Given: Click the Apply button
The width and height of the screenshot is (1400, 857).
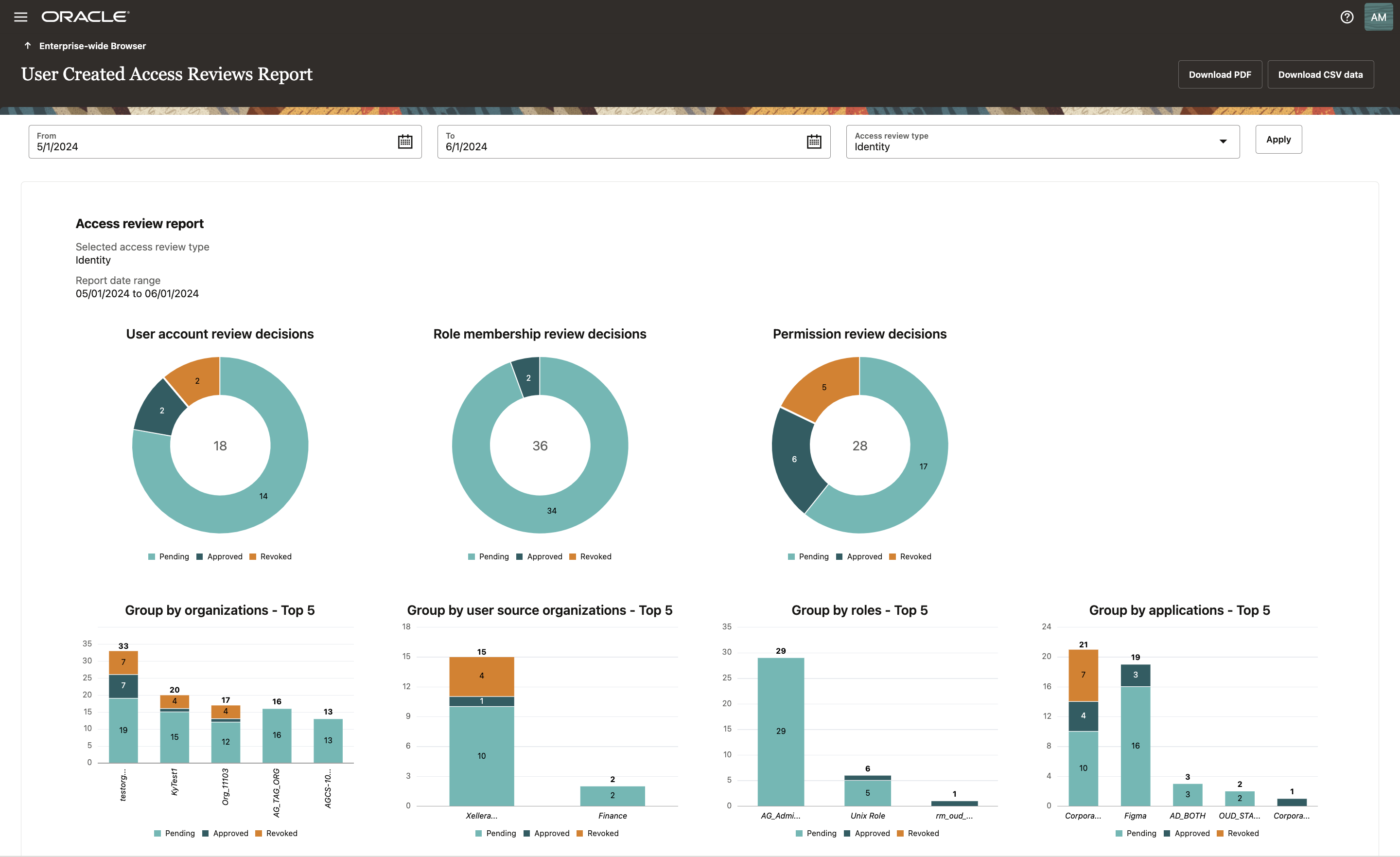Looking at the screenshot, I should (x=1278, y=139).
